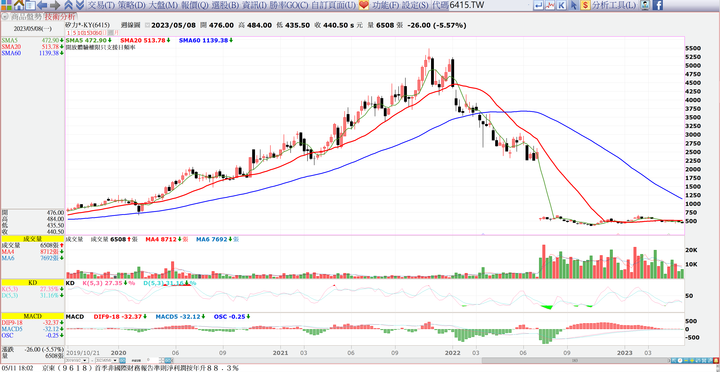Open the 自訂頁面(U) menu

pyautogui.click(x=333, y=6)
